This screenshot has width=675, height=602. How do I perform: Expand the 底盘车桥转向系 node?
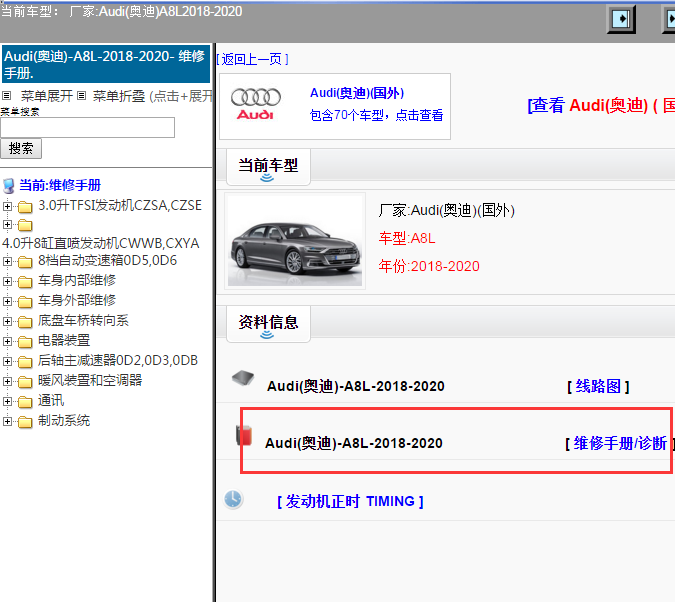7,321
